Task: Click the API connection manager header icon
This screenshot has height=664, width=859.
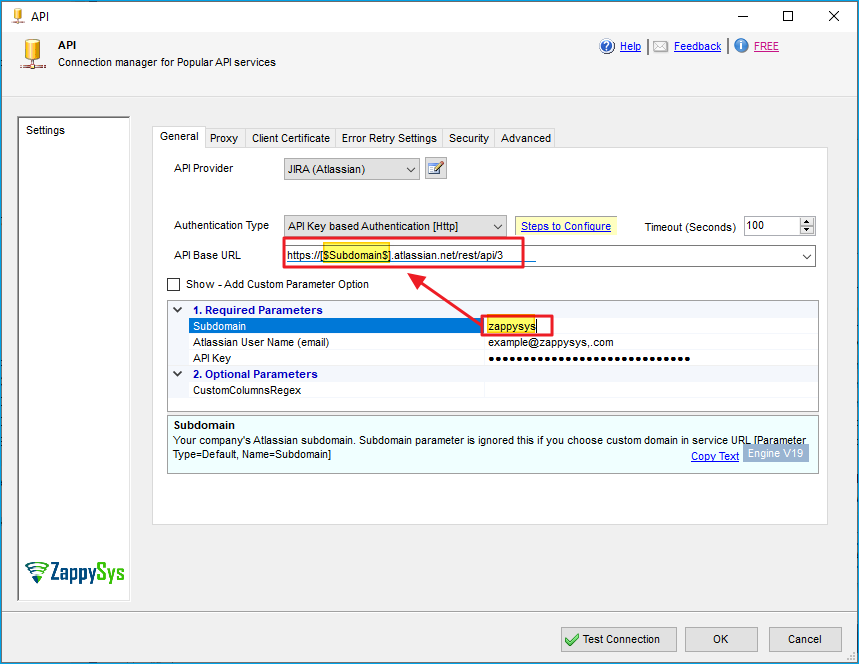Action: pyautogui.click(x=33, y=52)
